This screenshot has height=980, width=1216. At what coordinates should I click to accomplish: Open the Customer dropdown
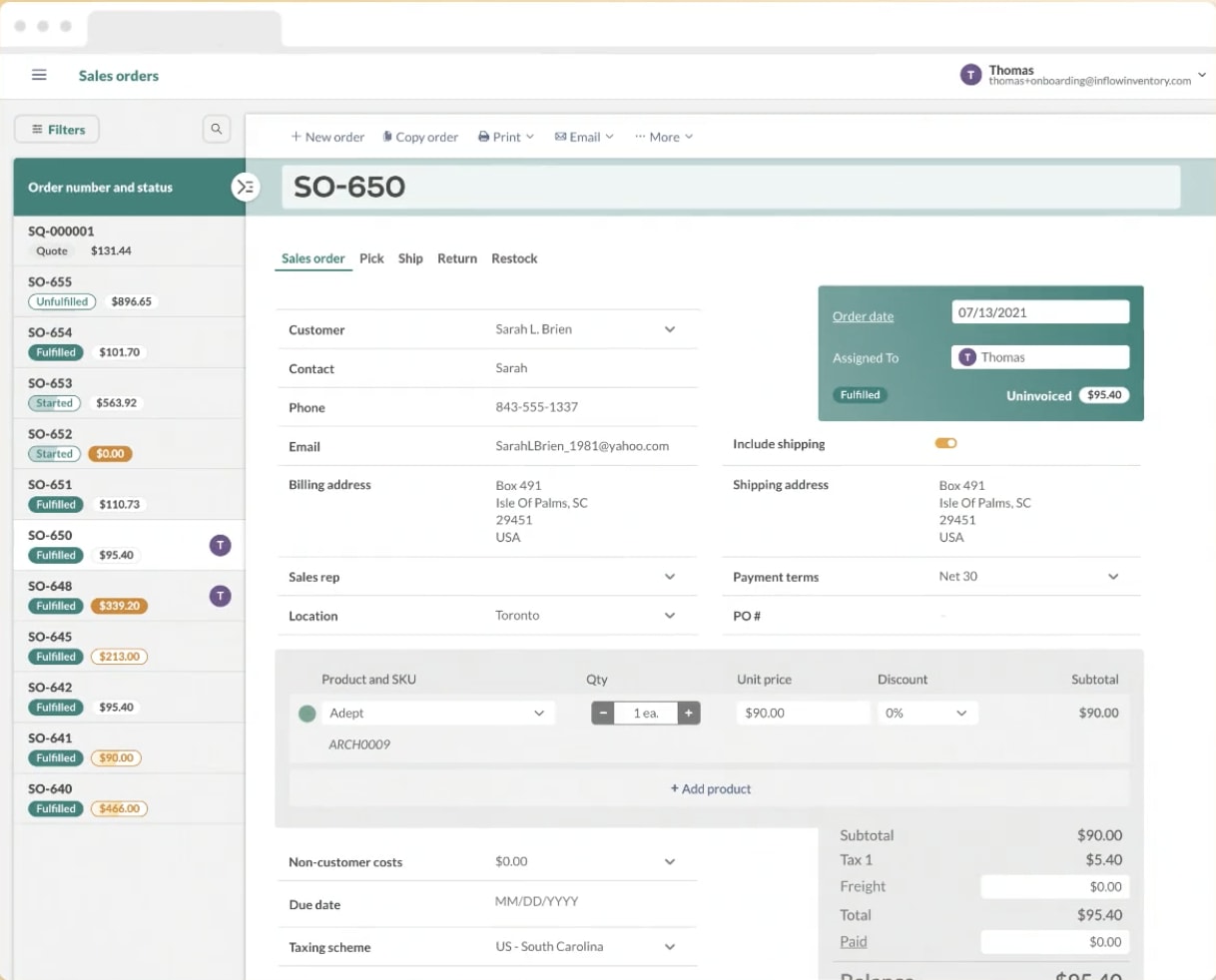tap(669, 329)
